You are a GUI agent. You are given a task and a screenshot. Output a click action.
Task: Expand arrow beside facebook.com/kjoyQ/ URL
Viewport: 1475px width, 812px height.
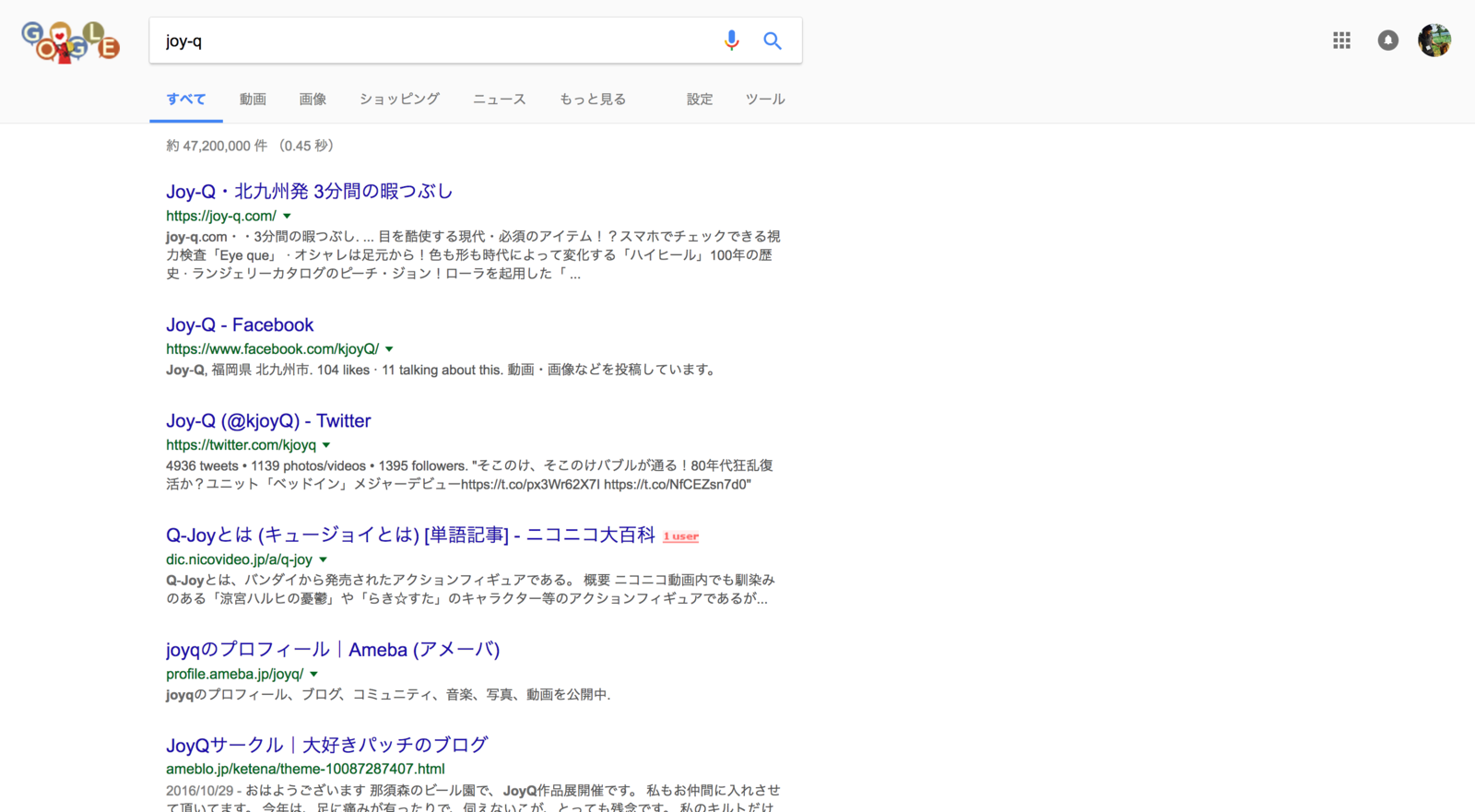[389, 349]
